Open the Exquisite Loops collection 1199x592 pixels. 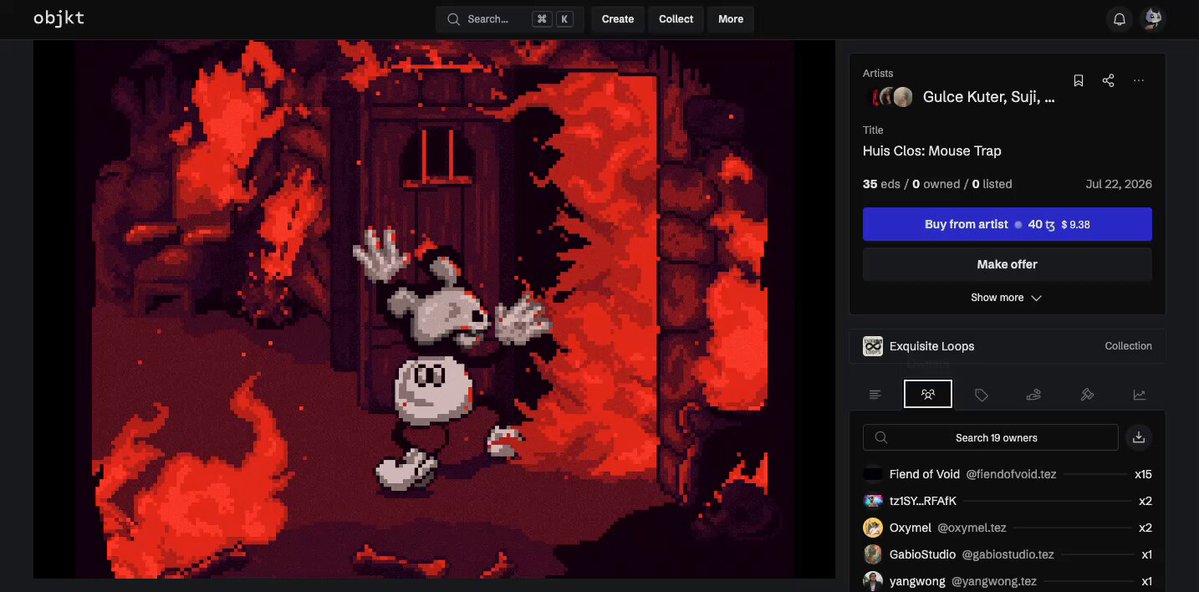(931, 346)
